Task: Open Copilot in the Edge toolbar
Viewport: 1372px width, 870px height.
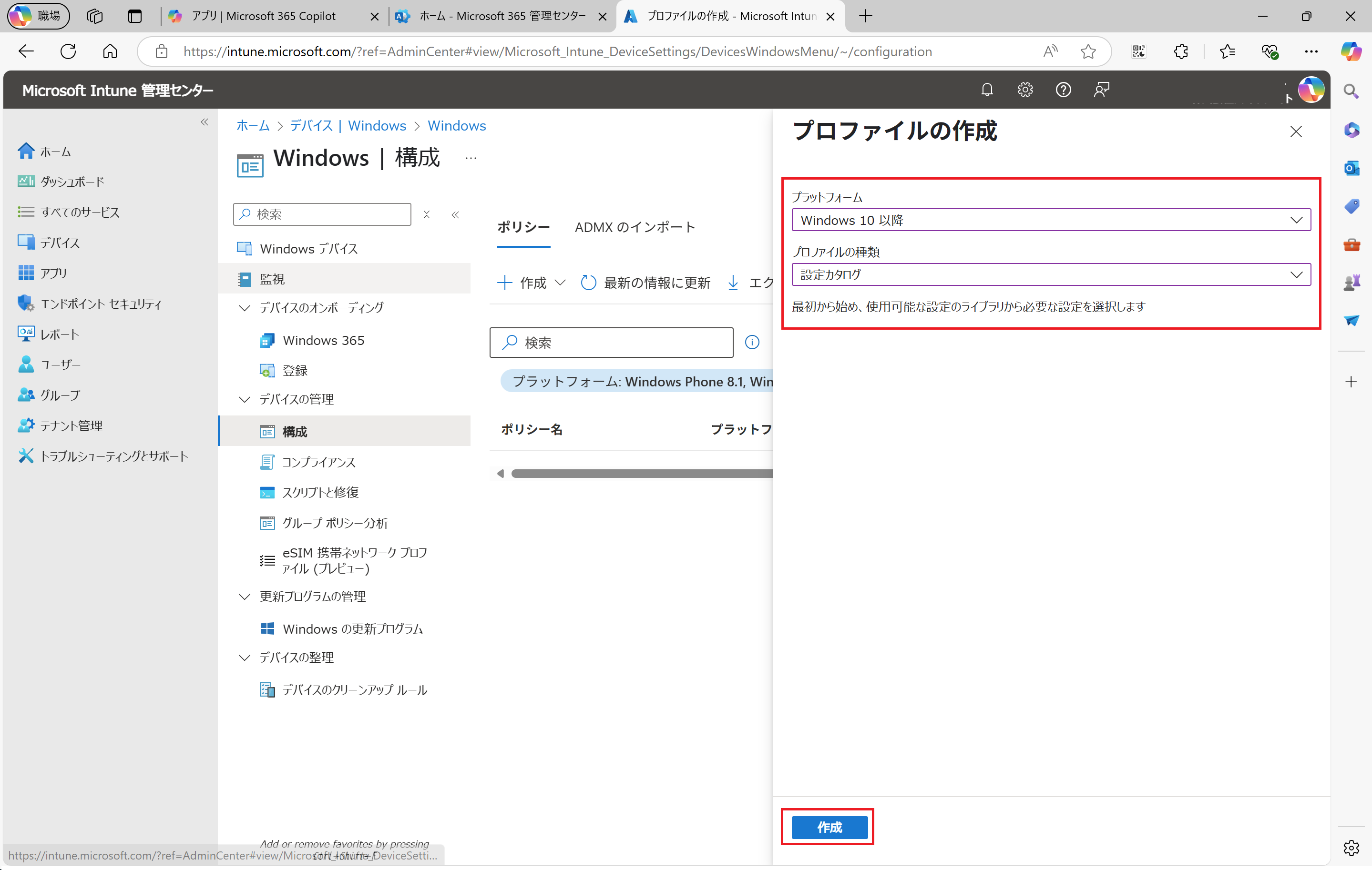Action: pos(1351,51)
